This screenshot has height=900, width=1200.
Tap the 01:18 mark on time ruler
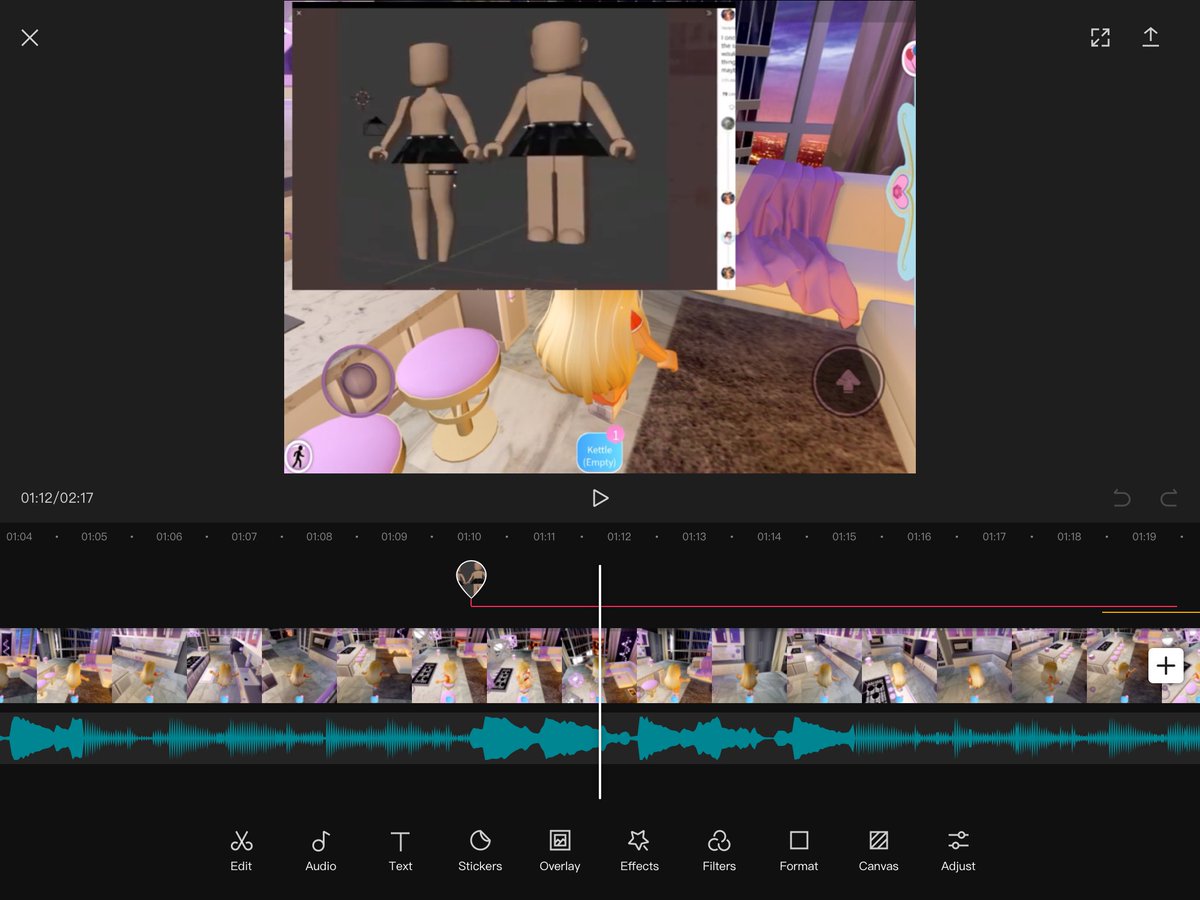tap(1069, 537)
